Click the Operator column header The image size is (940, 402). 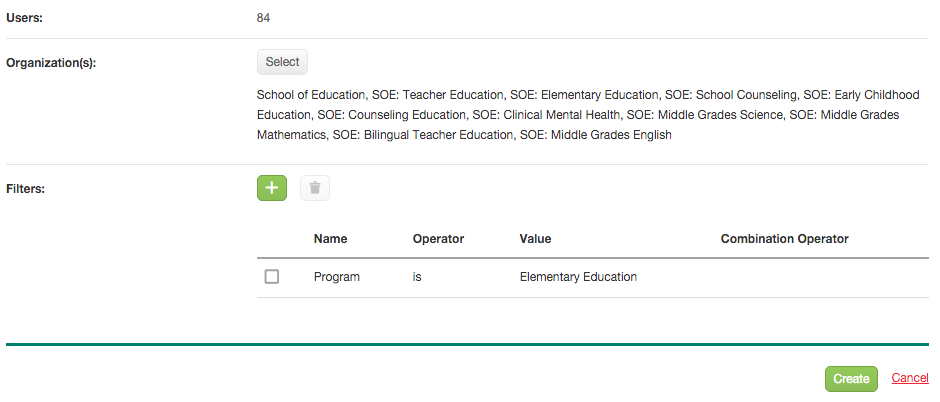(x=438, y=239)
